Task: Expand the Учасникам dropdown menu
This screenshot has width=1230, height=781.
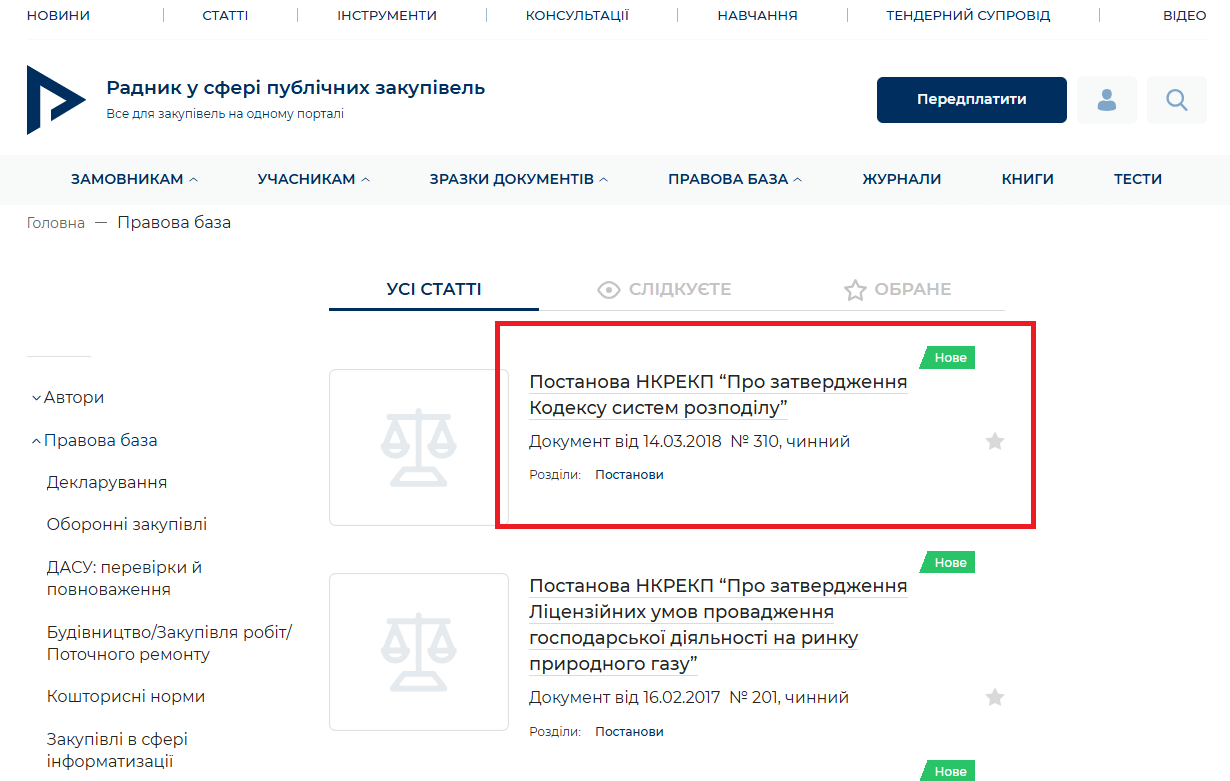Action: tap(314, 179)
